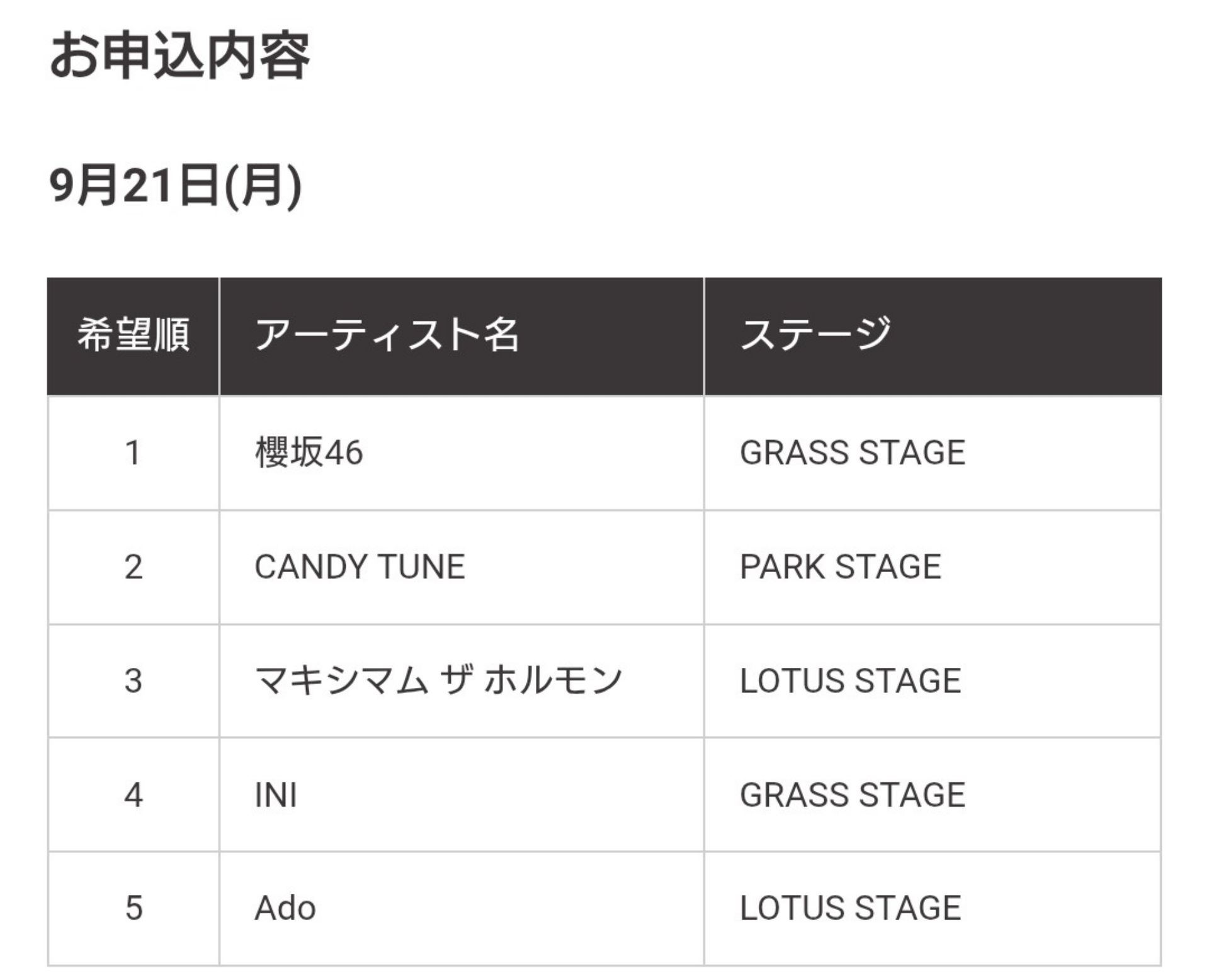Click LOTUS STAGE in the Ado row
The height and width of the screenshot is (980, 1209).
click(x=851, y=908)
